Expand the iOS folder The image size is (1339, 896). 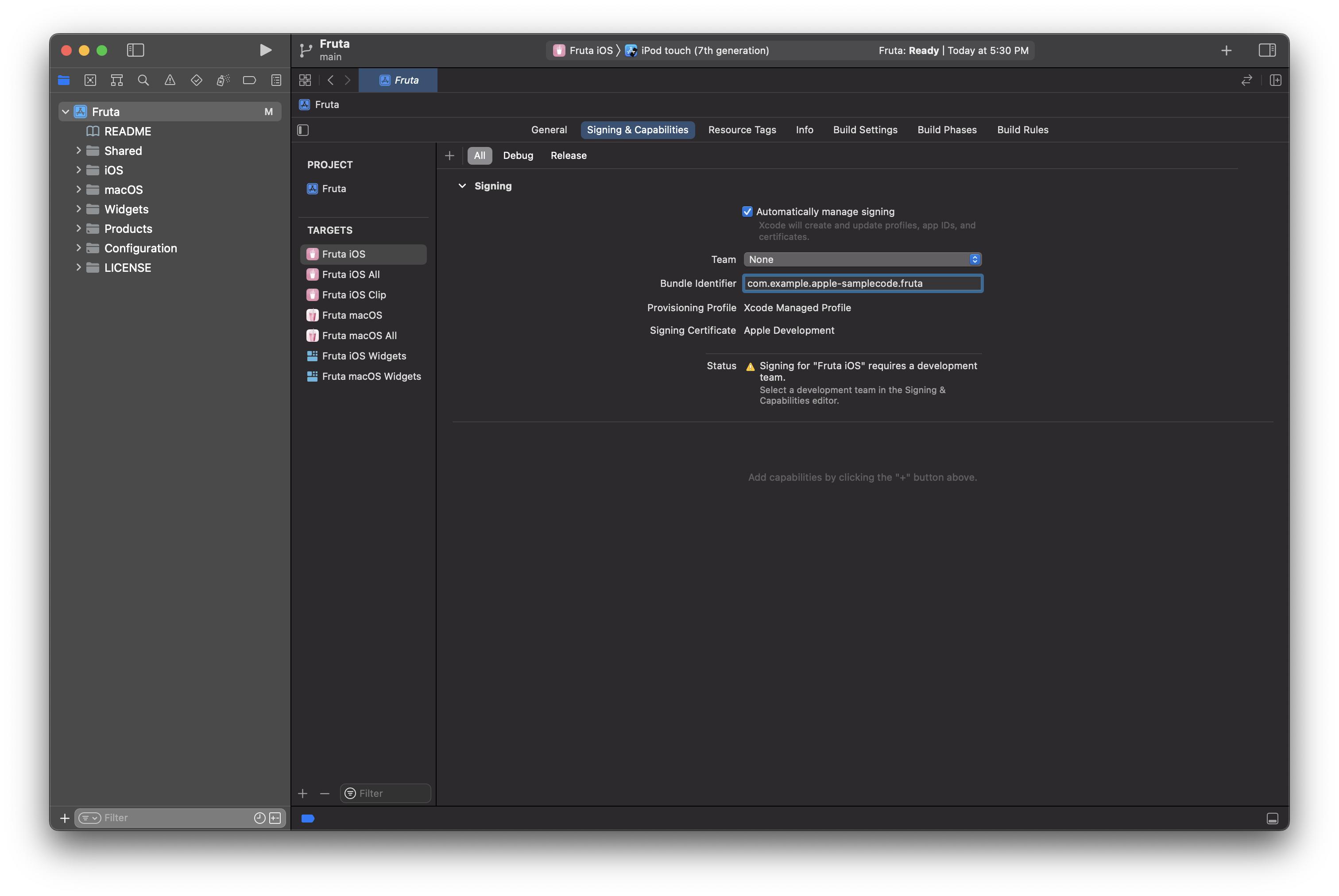click(78, 170)
